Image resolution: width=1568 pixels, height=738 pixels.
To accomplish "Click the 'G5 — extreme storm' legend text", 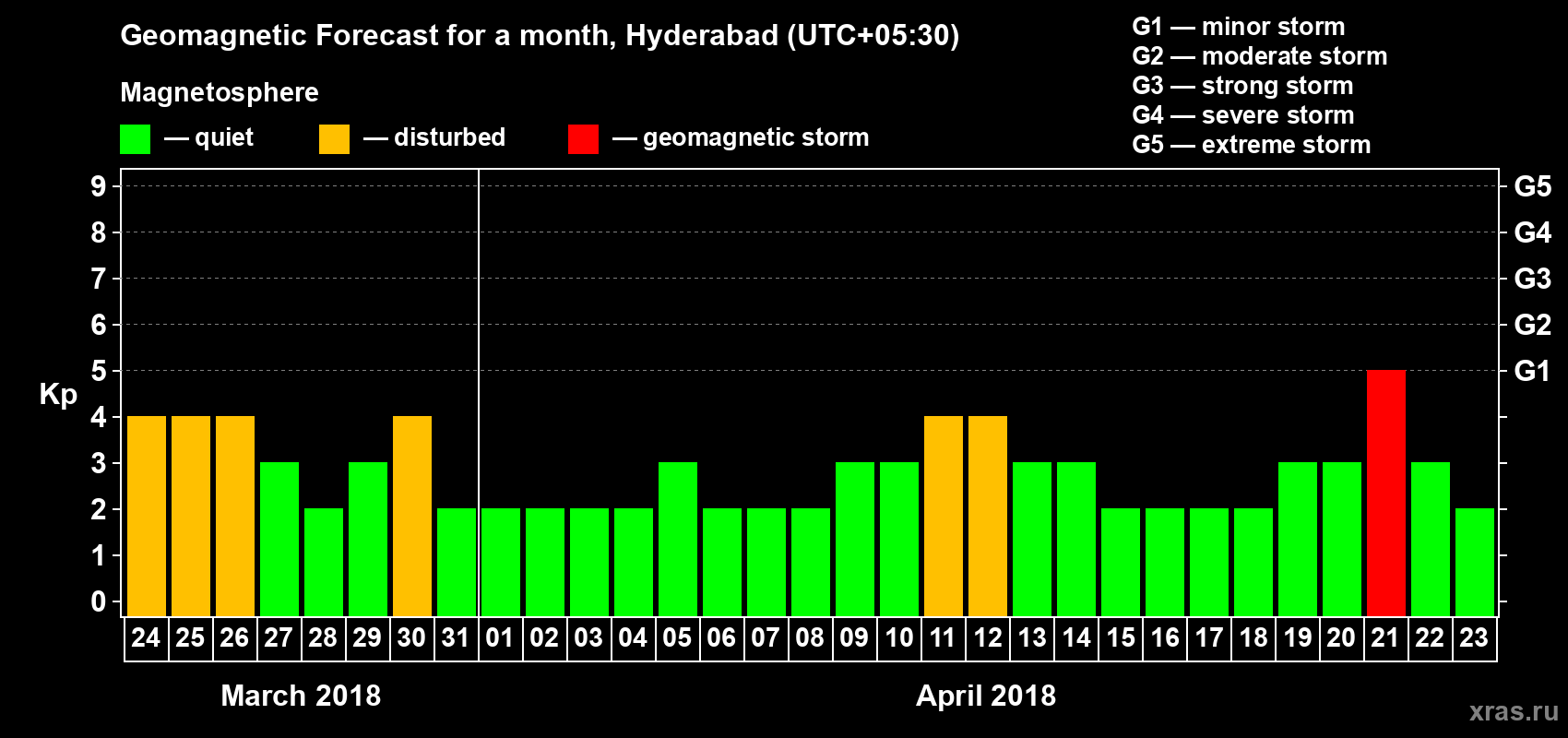I will [x=1252, y=145].
